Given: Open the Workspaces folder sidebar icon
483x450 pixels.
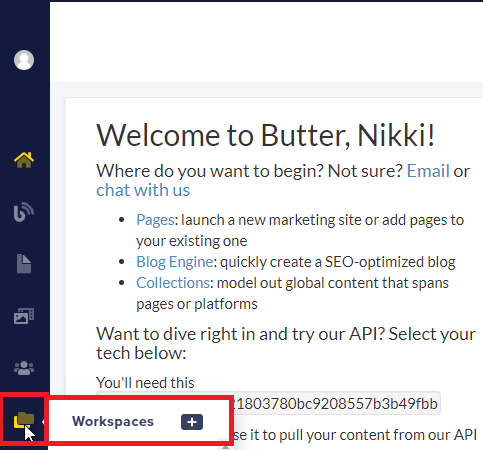Looking at the screenshot, I should click(24, 420).
